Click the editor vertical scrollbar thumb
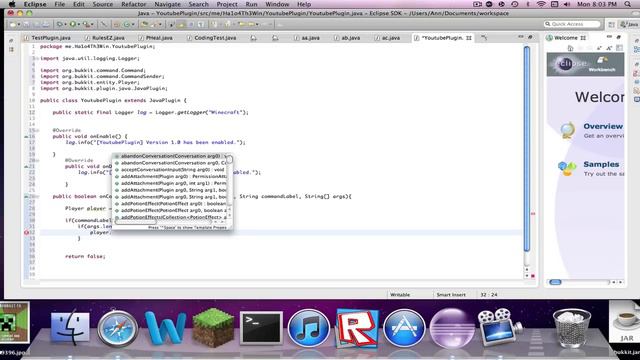 527,149
